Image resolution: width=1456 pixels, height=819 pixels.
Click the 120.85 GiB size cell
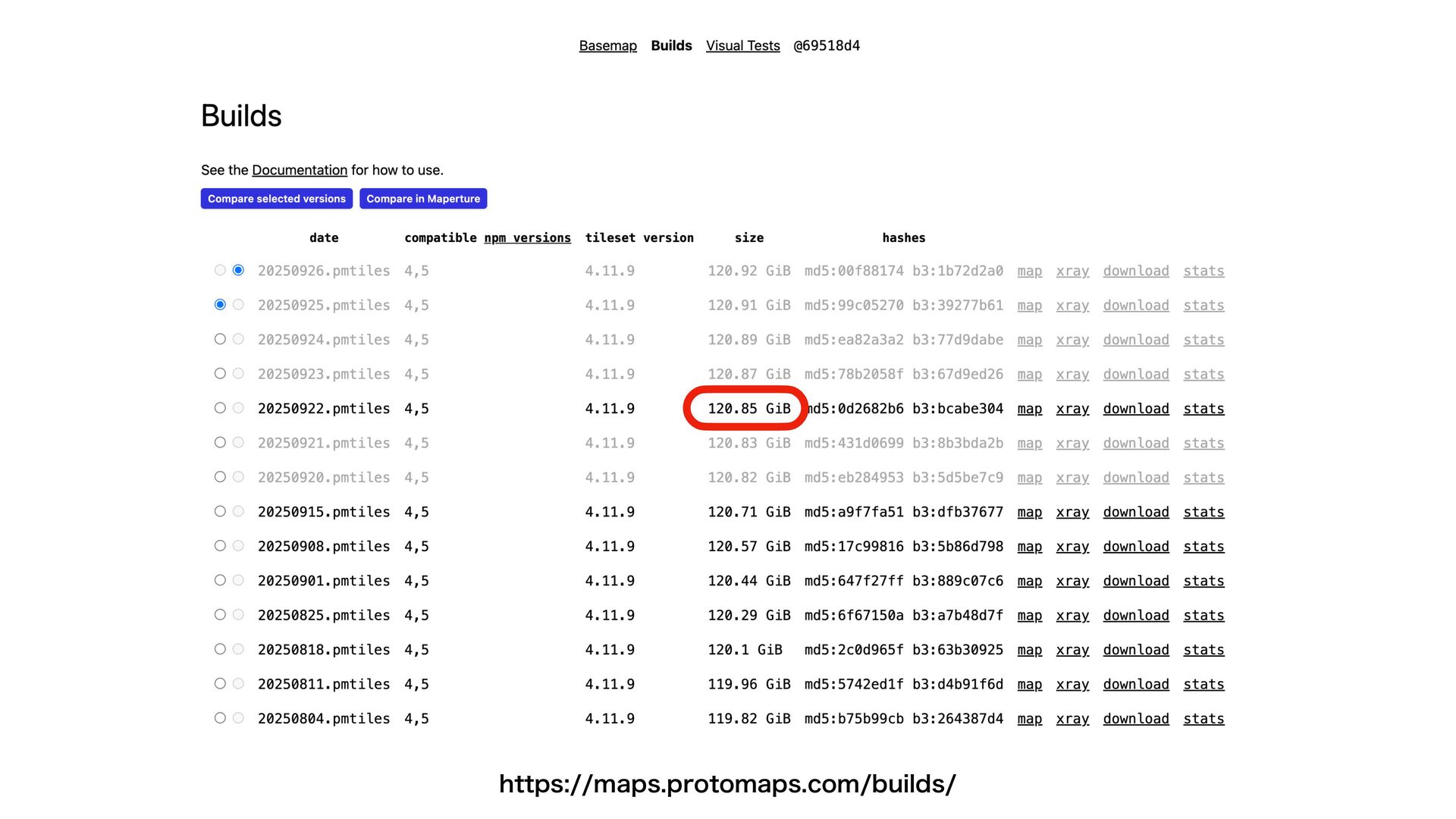coord(748,409)
